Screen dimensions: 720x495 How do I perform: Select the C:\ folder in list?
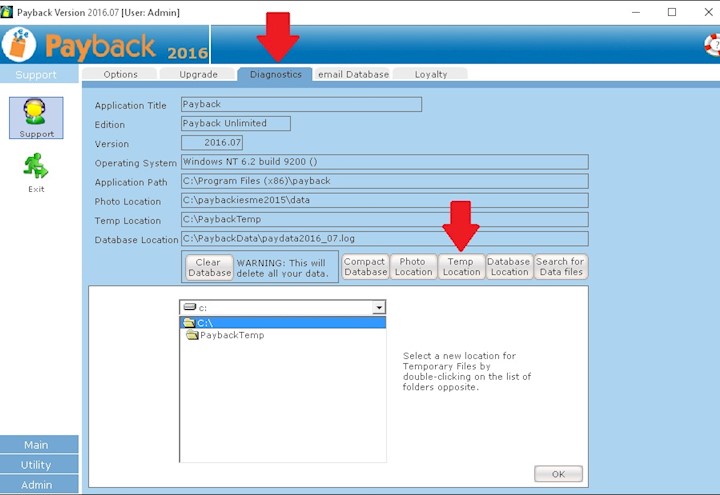point(203,323)
